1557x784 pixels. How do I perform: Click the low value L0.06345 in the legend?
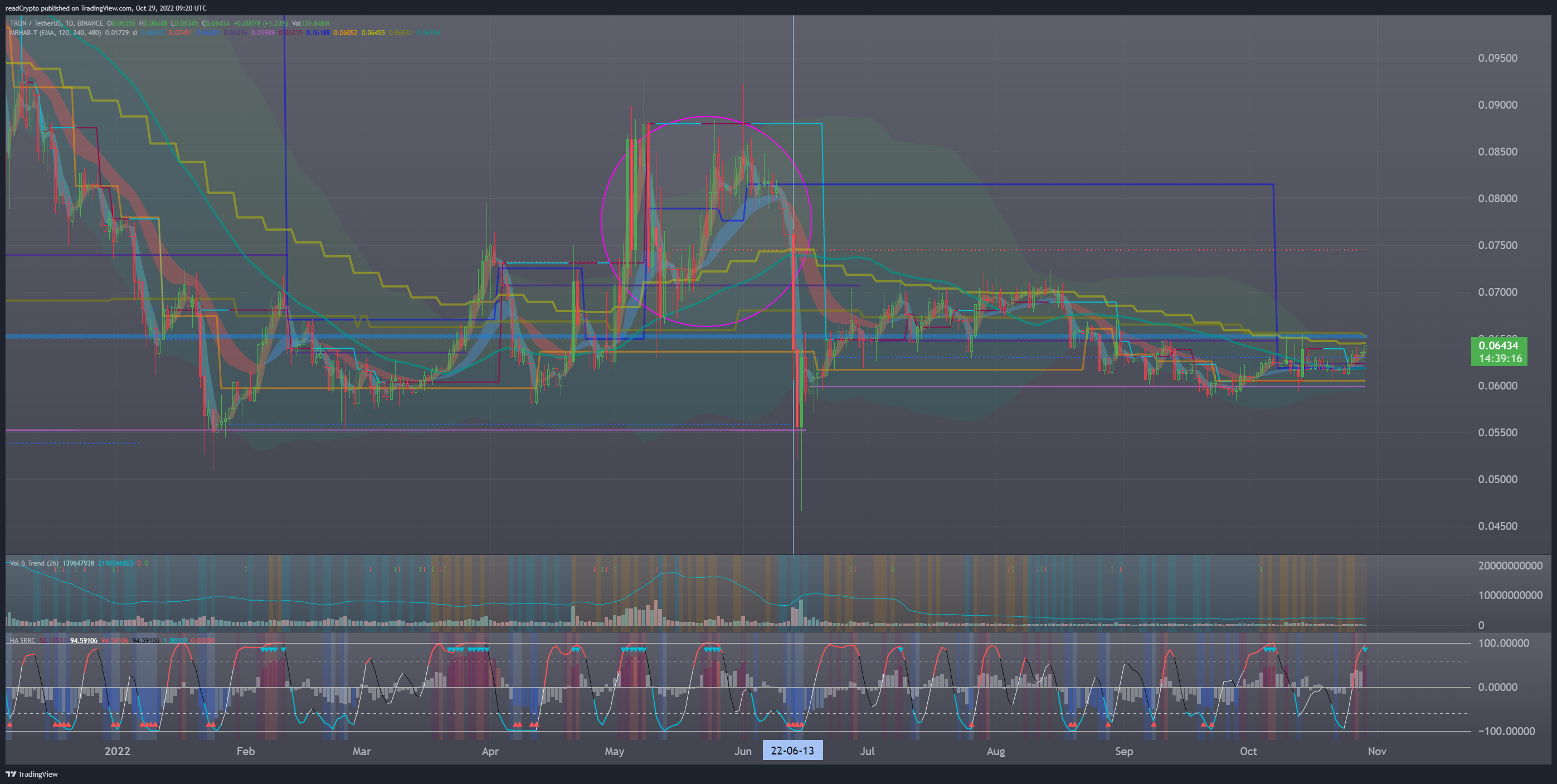click(184, 23)
